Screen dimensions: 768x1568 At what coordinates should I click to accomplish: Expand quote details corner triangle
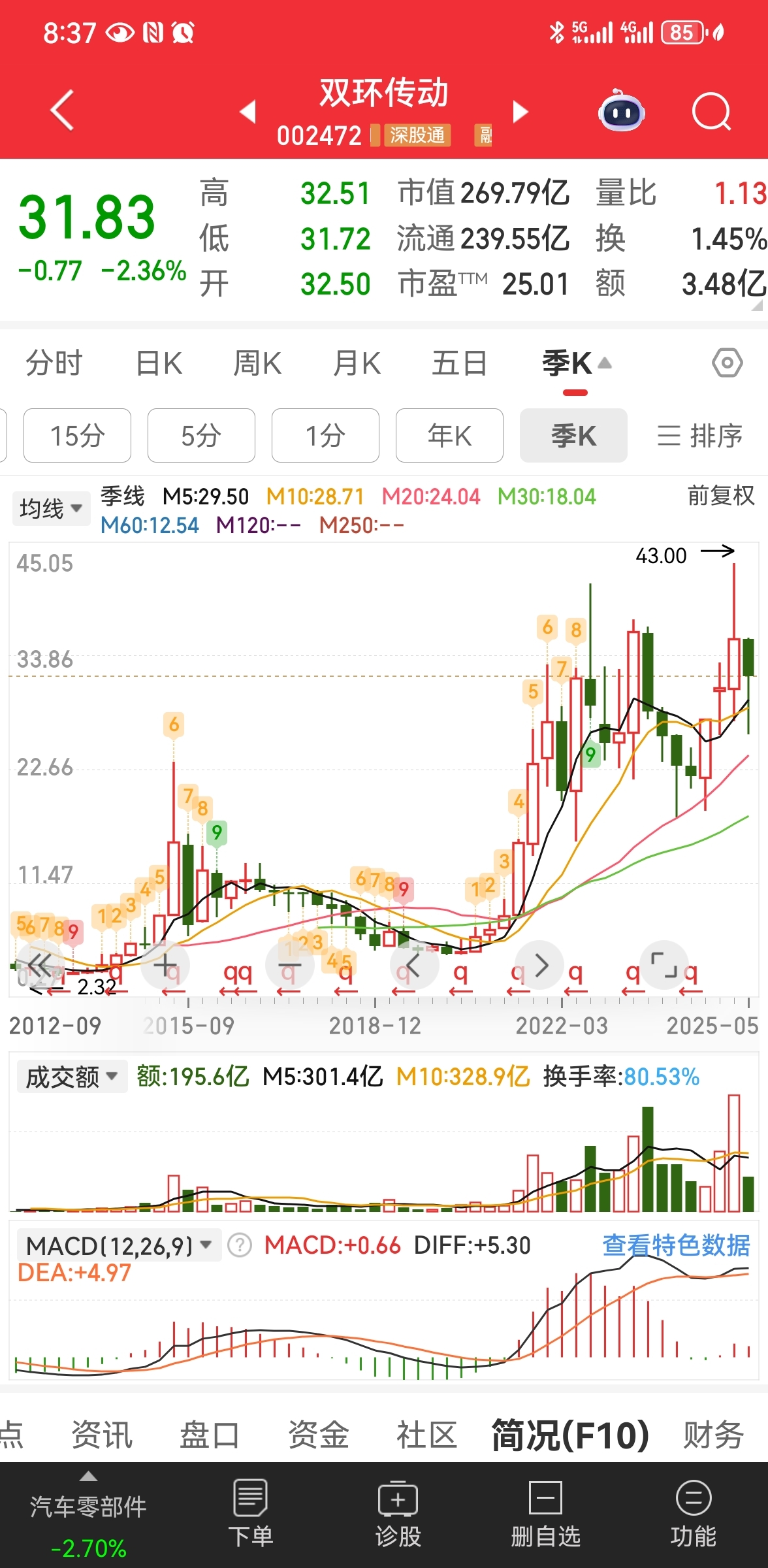coord(756,306)
